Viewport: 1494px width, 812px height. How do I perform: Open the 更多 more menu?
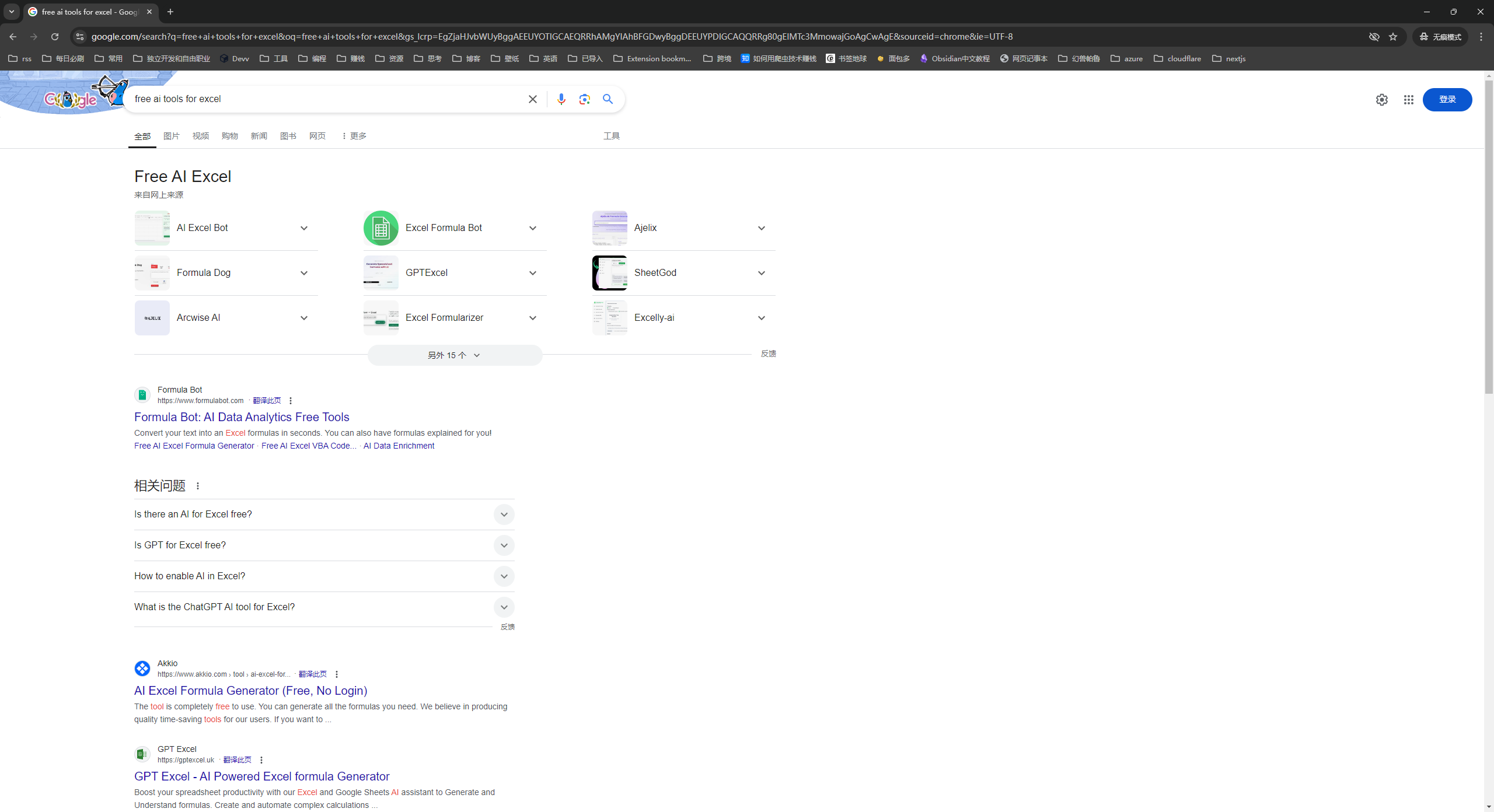pos(354,136)
